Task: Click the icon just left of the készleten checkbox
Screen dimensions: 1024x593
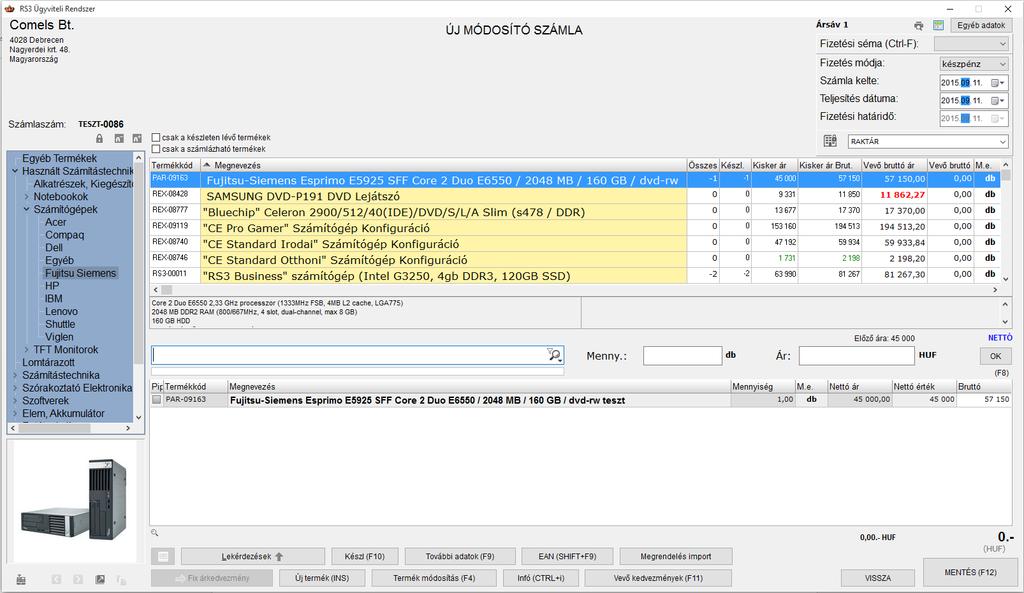Action: click(136, 138)
